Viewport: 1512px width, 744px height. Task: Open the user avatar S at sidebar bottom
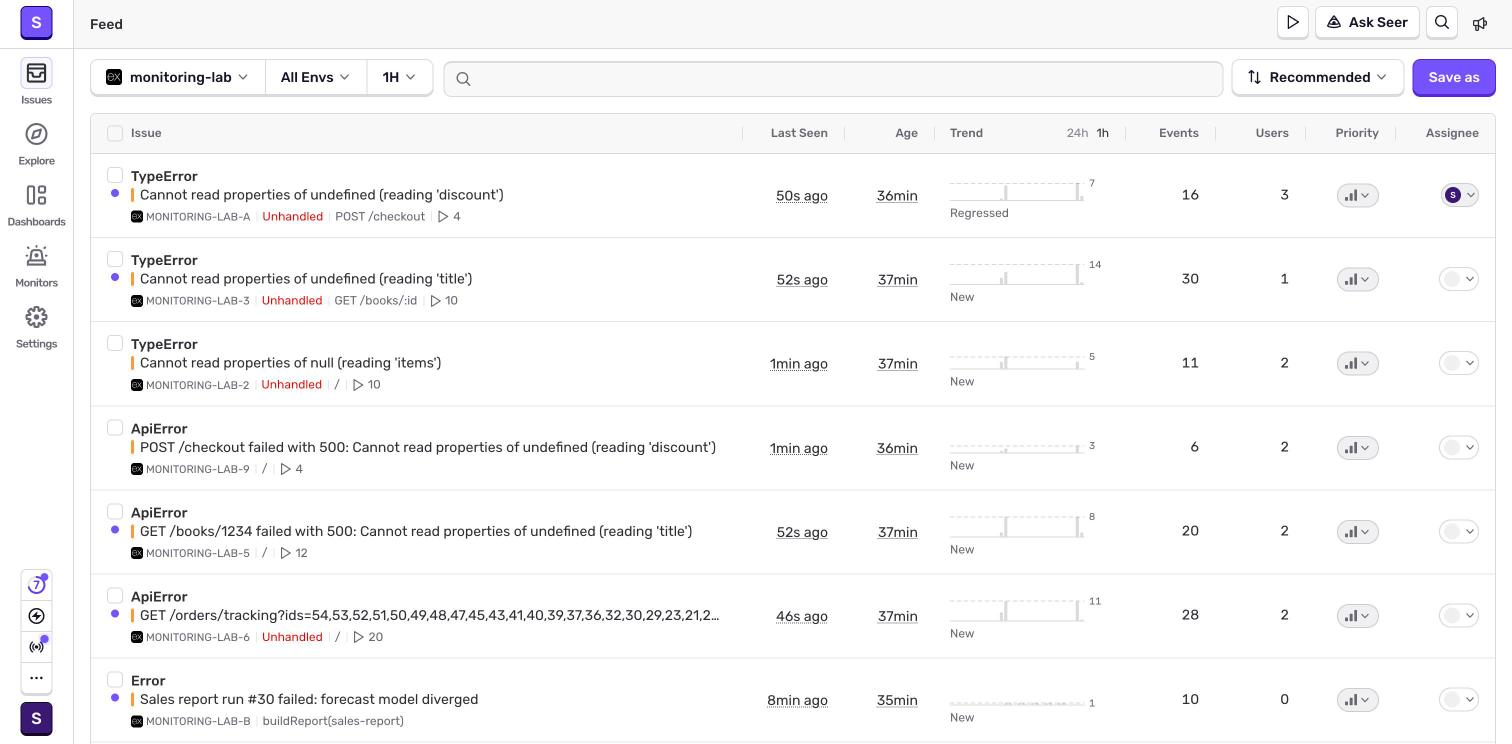tap(36, 718)
